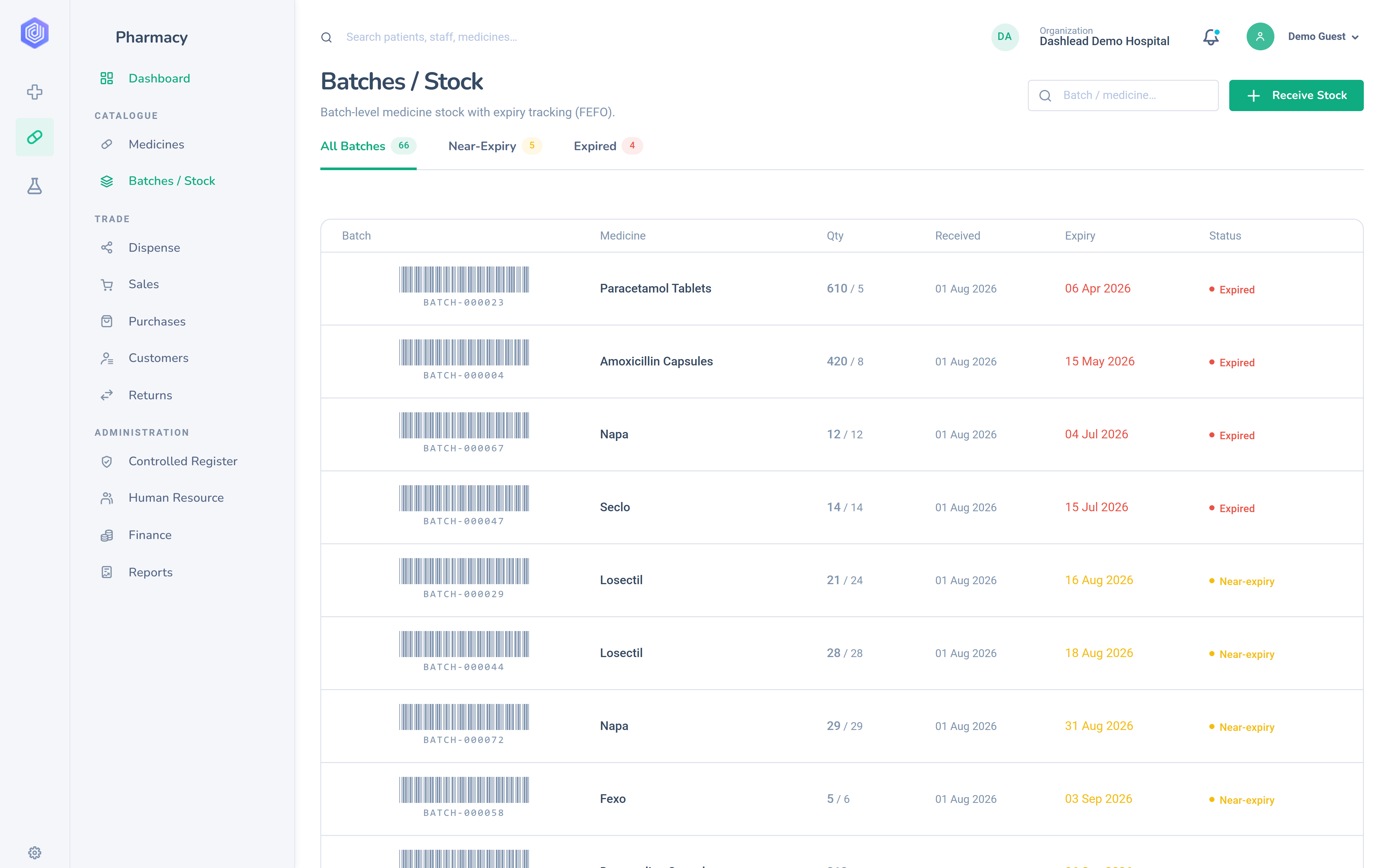The height and width of the screenshot is (868, 1389).
Task: Click the Seclo medicine name
Action: coord(615,507)
